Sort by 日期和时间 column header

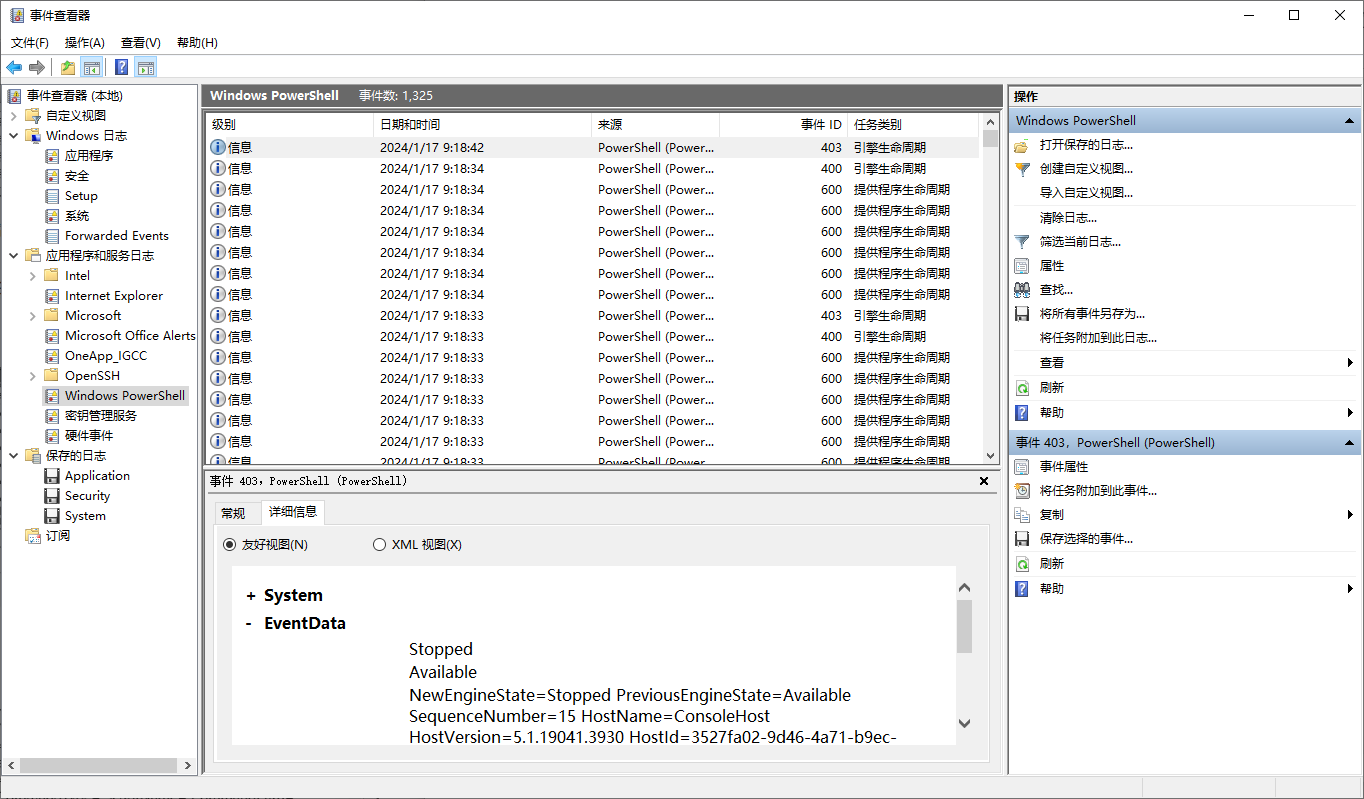[482, 125]
